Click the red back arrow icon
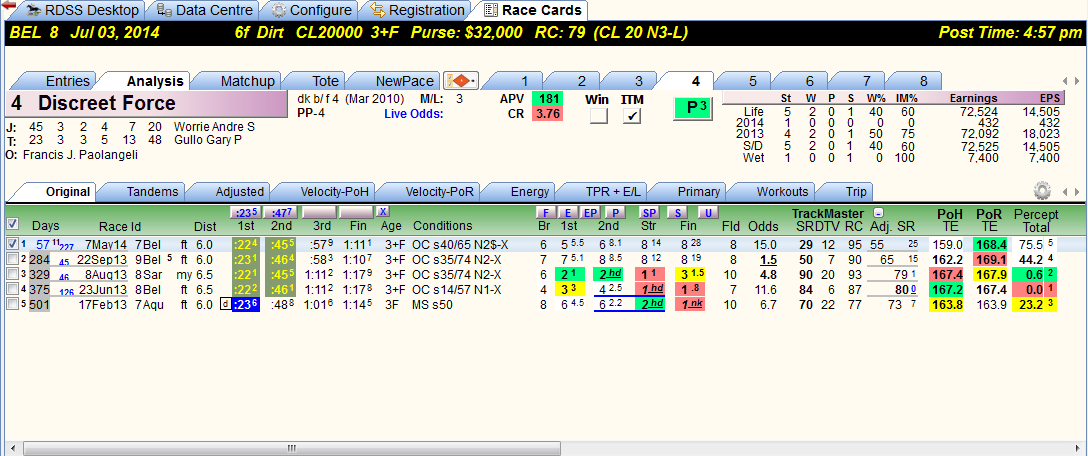This screenshot has height=456, width=1088. [x=8, y=6]
